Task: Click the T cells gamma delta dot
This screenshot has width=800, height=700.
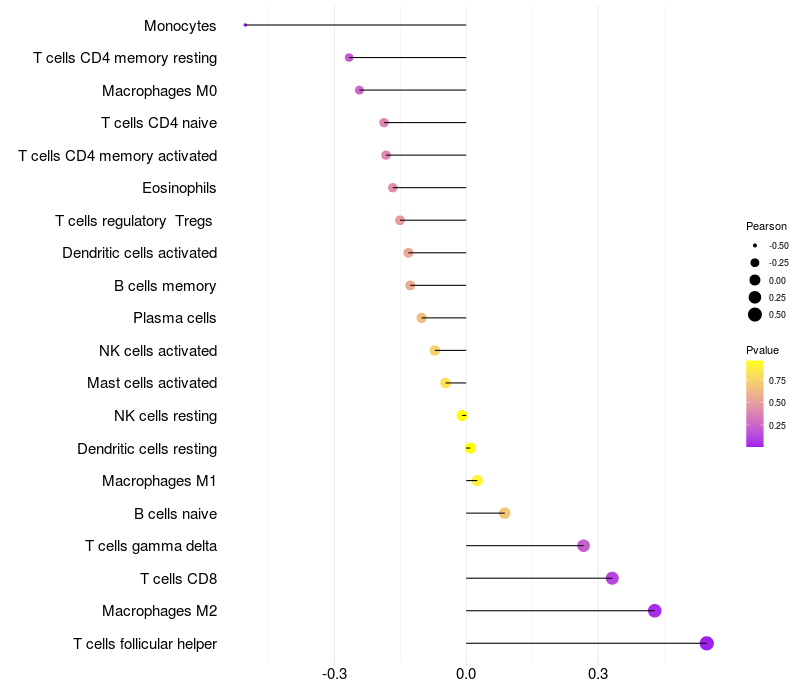Action: click(584, 546)
